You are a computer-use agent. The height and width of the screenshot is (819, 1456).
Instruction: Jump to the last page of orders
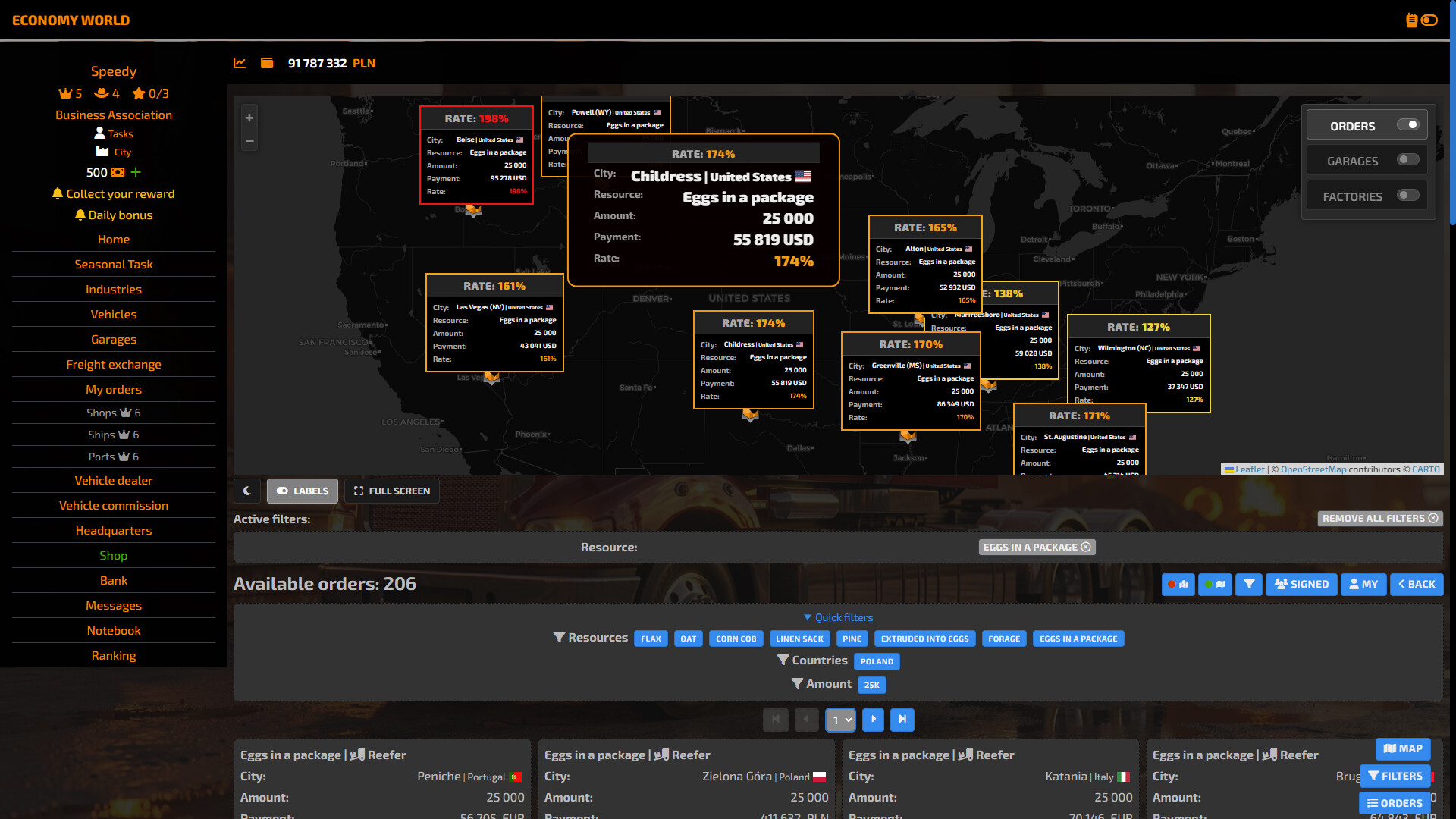coord(902,720)
